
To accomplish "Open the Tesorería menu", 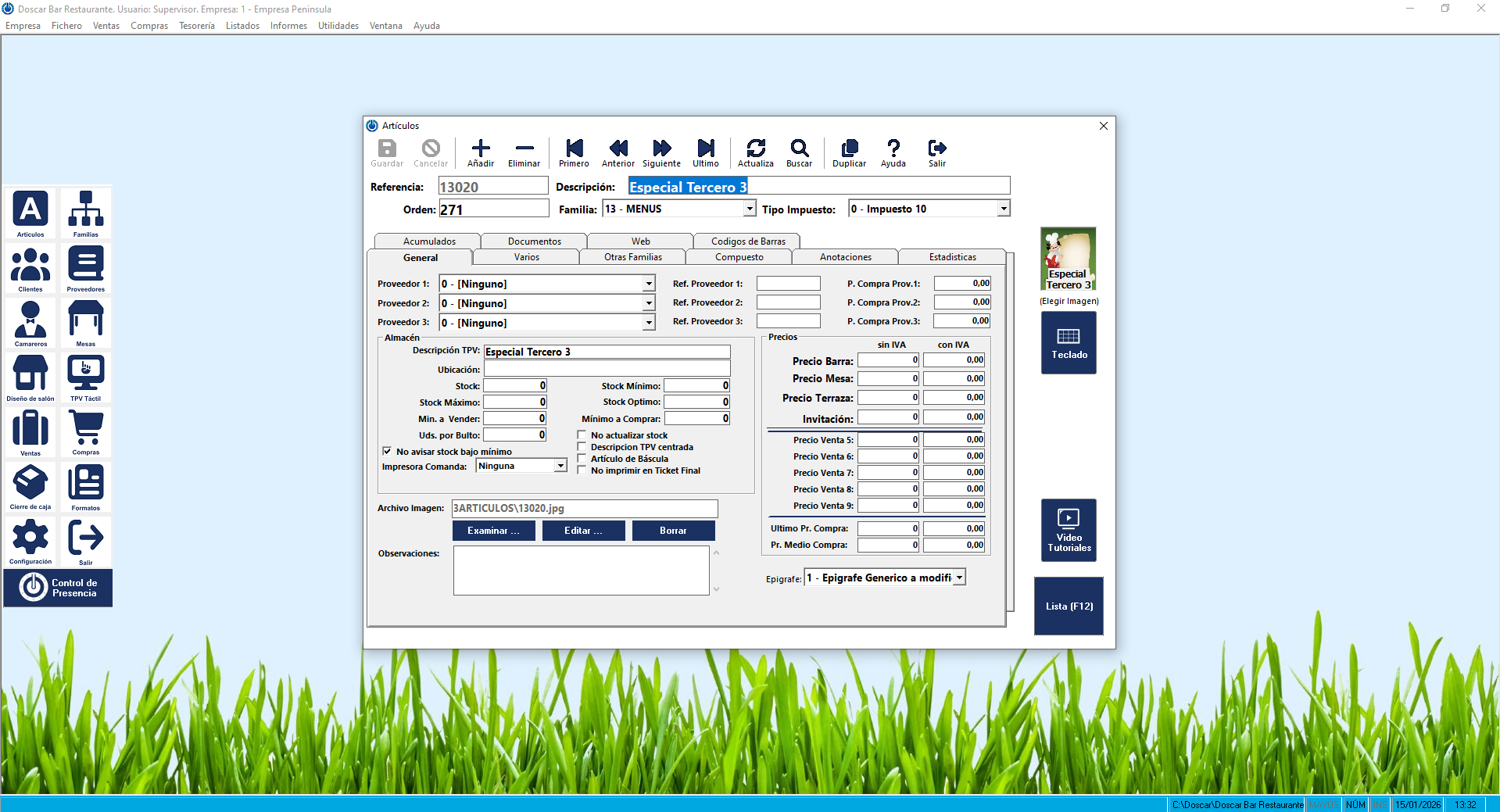I will pyautogui.click(x=196, y=26).
